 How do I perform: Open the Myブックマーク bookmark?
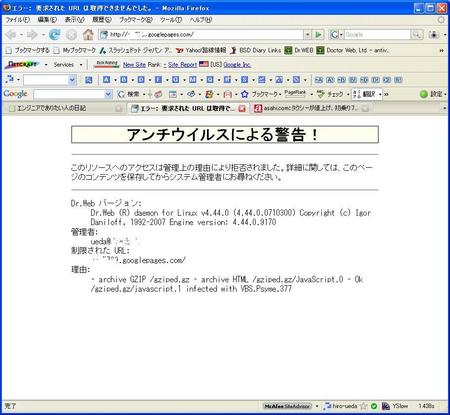pyautogui.click(x=75, y=50)
